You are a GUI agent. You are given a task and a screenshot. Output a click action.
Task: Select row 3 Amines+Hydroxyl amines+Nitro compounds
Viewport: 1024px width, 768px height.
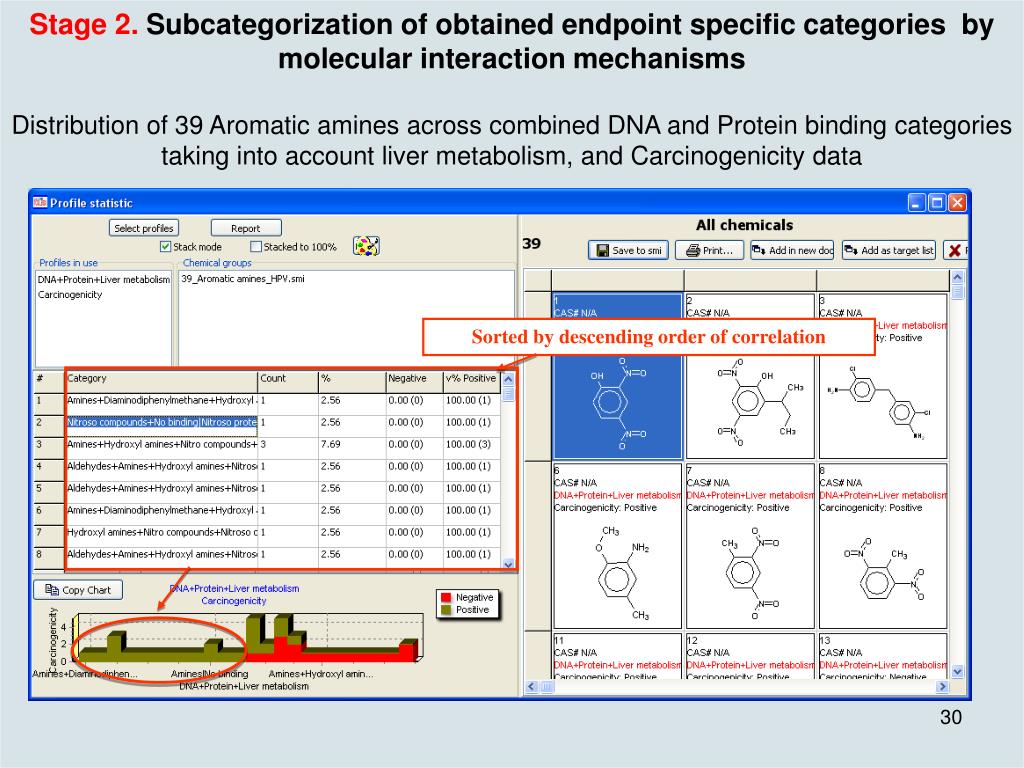point(161,444)
